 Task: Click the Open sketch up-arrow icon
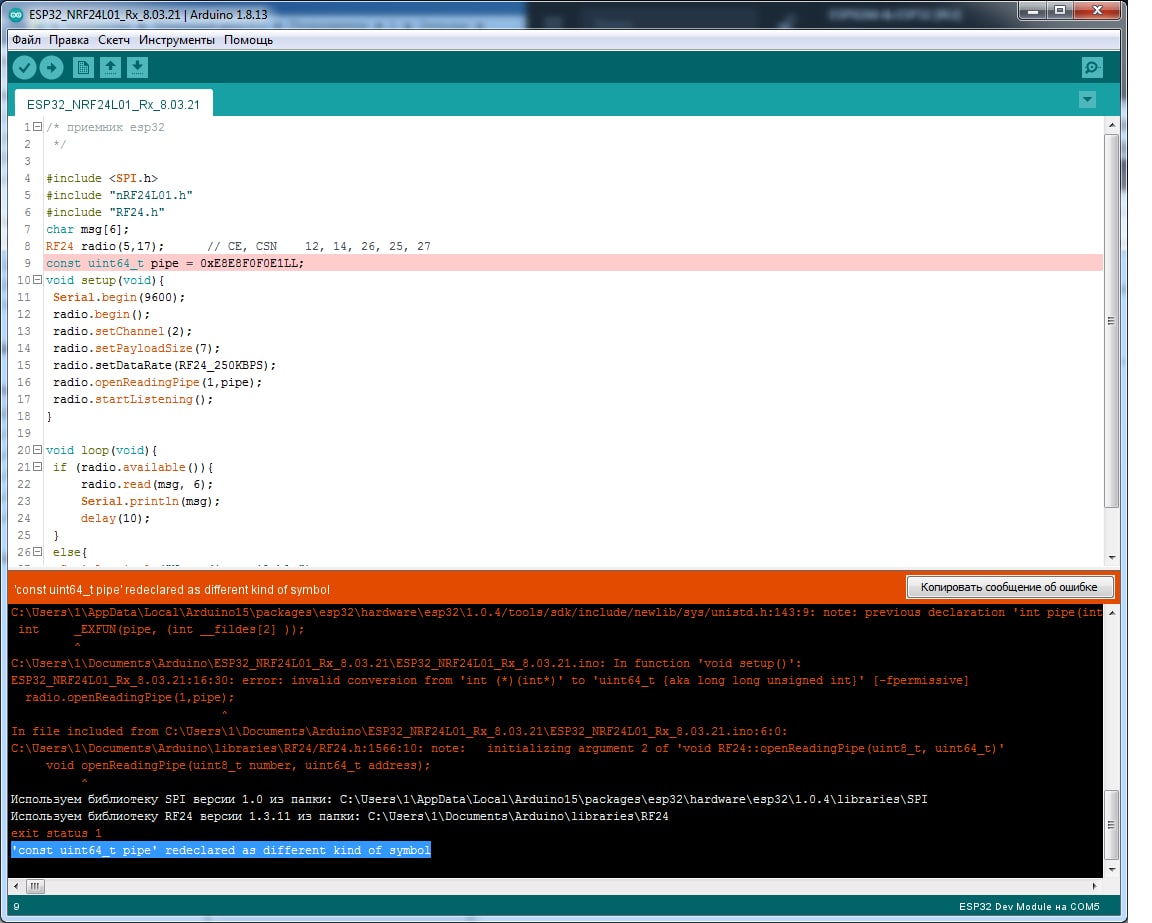pyautogui.click(x=110, y=68)
